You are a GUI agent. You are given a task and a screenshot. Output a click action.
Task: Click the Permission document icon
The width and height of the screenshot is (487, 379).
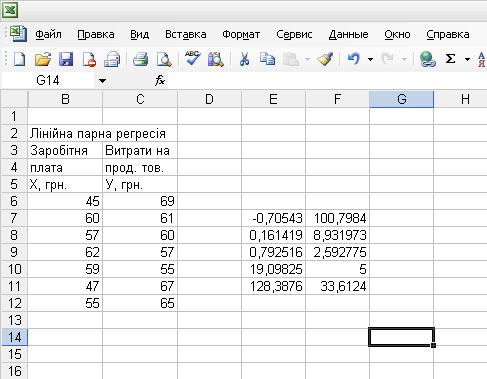click(89, 59)
